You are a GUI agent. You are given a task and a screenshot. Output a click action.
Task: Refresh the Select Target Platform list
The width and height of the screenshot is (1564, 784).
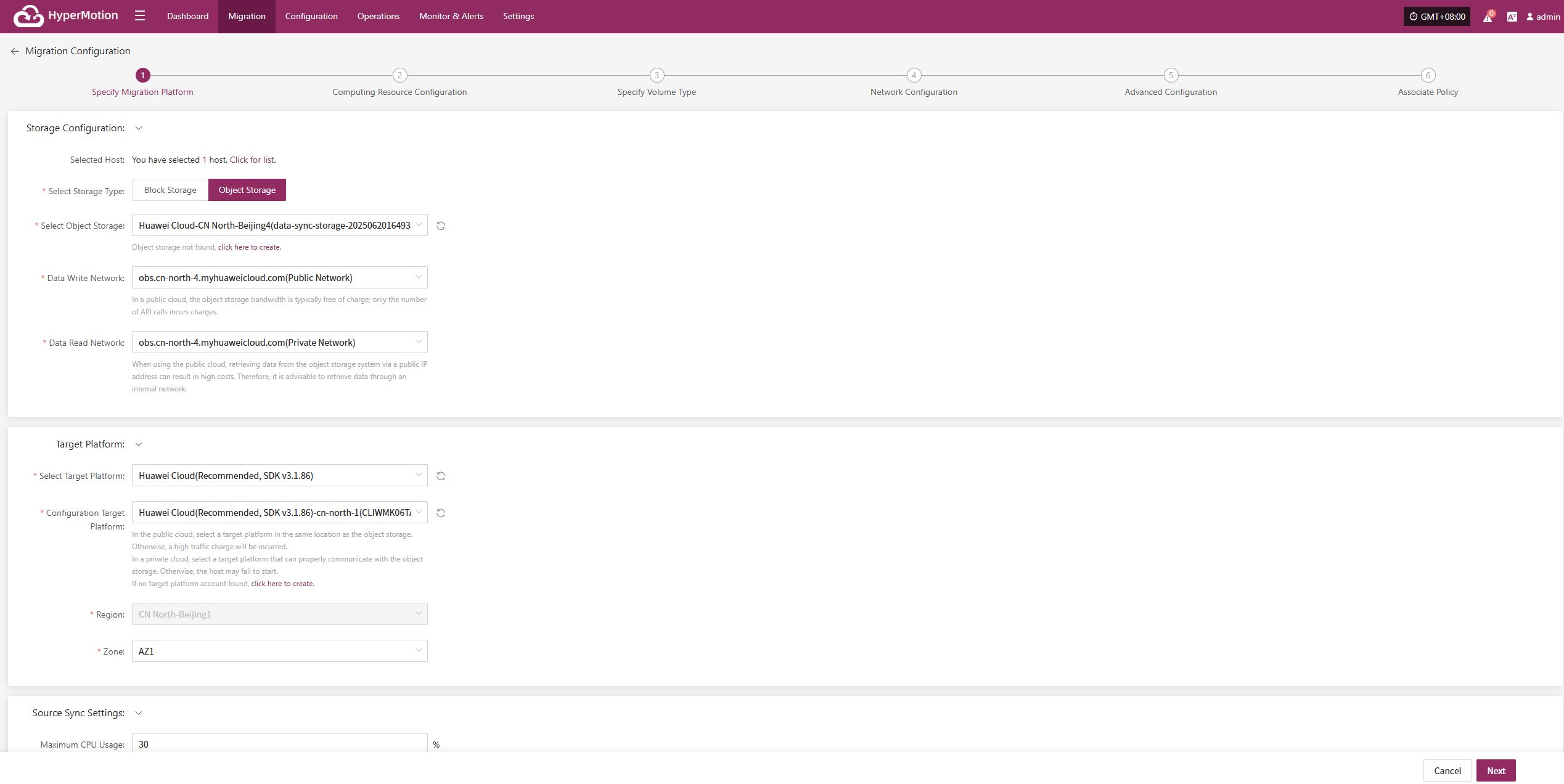441,476
